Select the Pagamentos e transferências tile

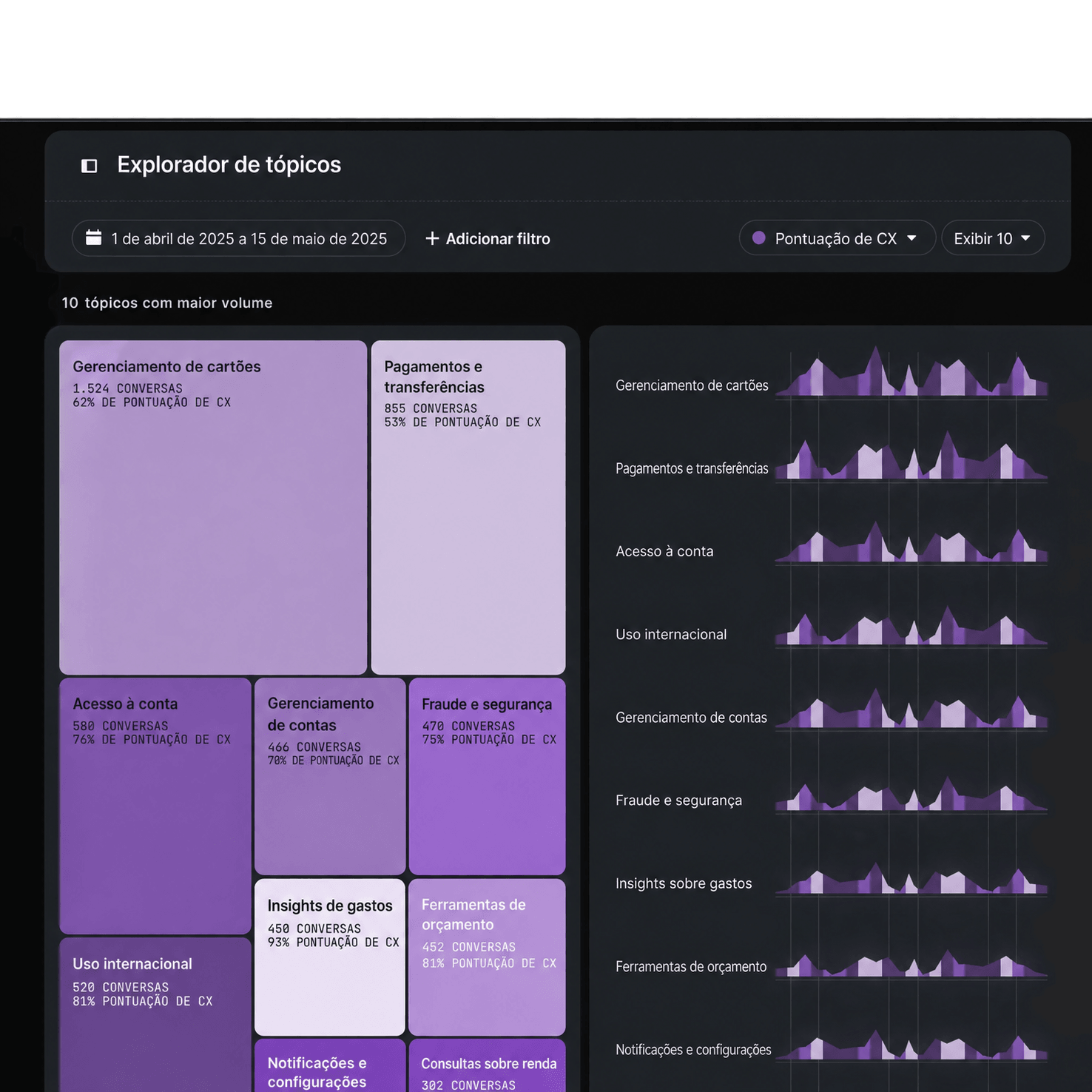point(468,507)
